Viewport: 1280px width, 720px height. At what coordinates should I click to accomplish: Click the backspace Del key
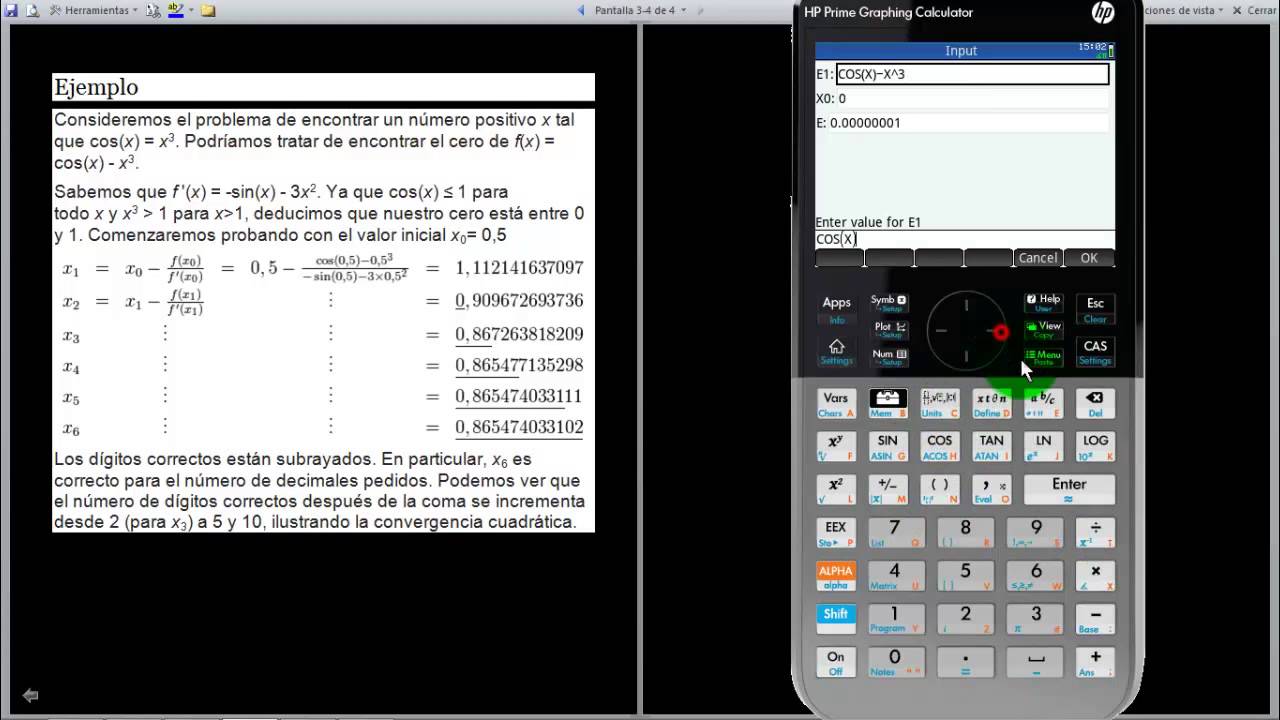click(1095, 403)
